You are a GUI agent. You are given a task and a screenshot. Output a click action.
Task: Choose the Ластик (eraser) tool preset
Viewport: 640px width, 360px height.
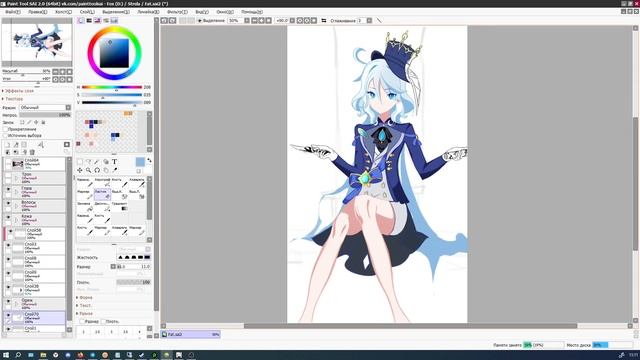pyautogui.click(x=102, y=194)
